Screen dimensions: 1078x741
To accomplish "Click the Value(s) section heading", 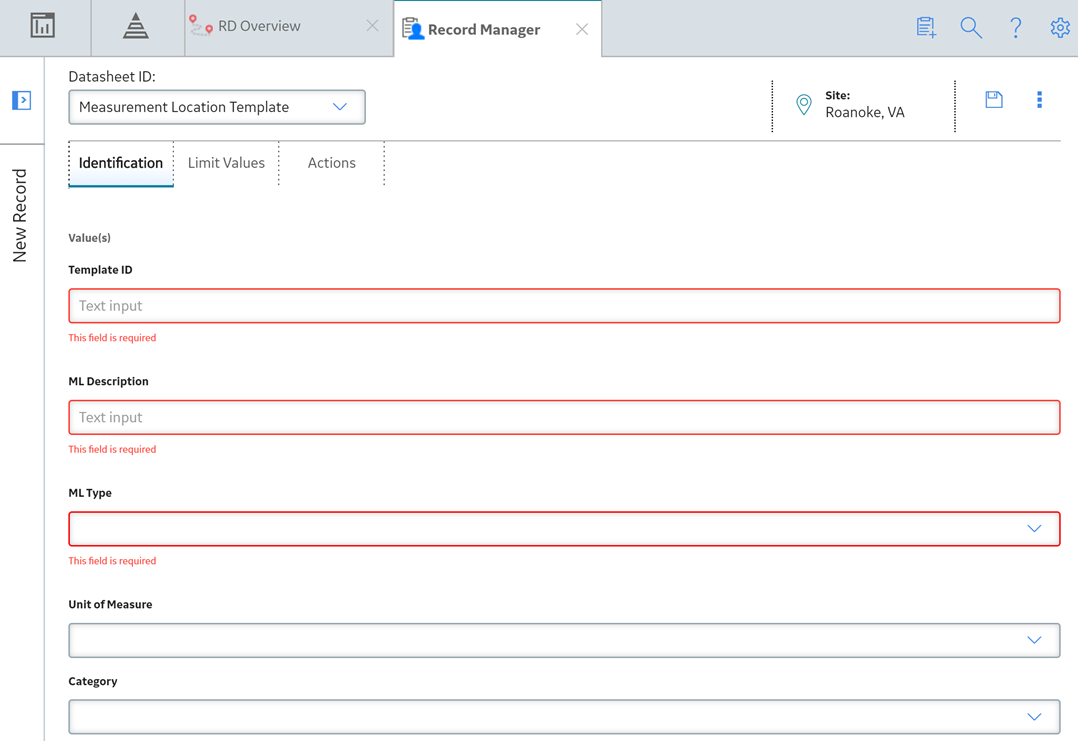I will coord(89,238).
